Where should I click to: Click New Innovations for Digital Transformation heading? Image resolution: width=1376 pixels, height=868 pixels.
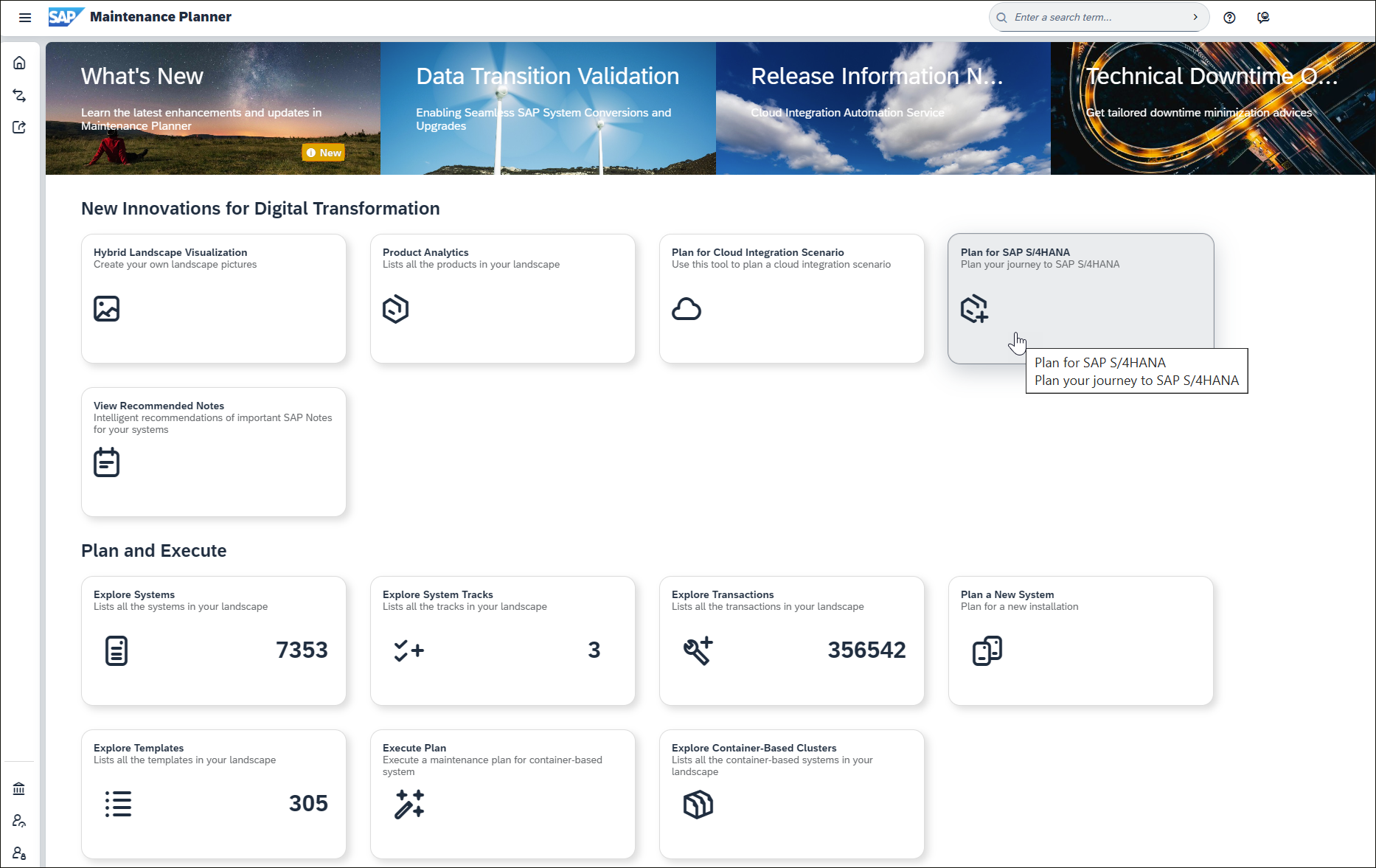[x=260, y=209]
